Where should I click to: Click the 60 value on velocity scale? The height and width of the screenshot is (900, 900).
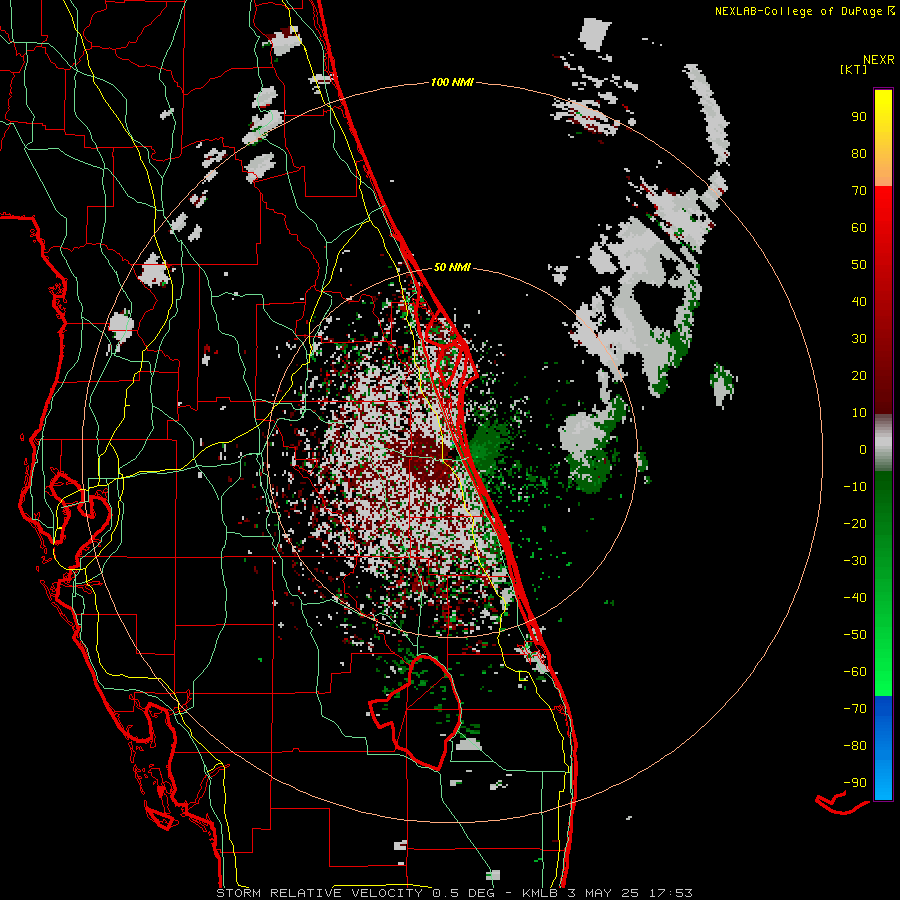pyautogui.click(x=859, y=228)
